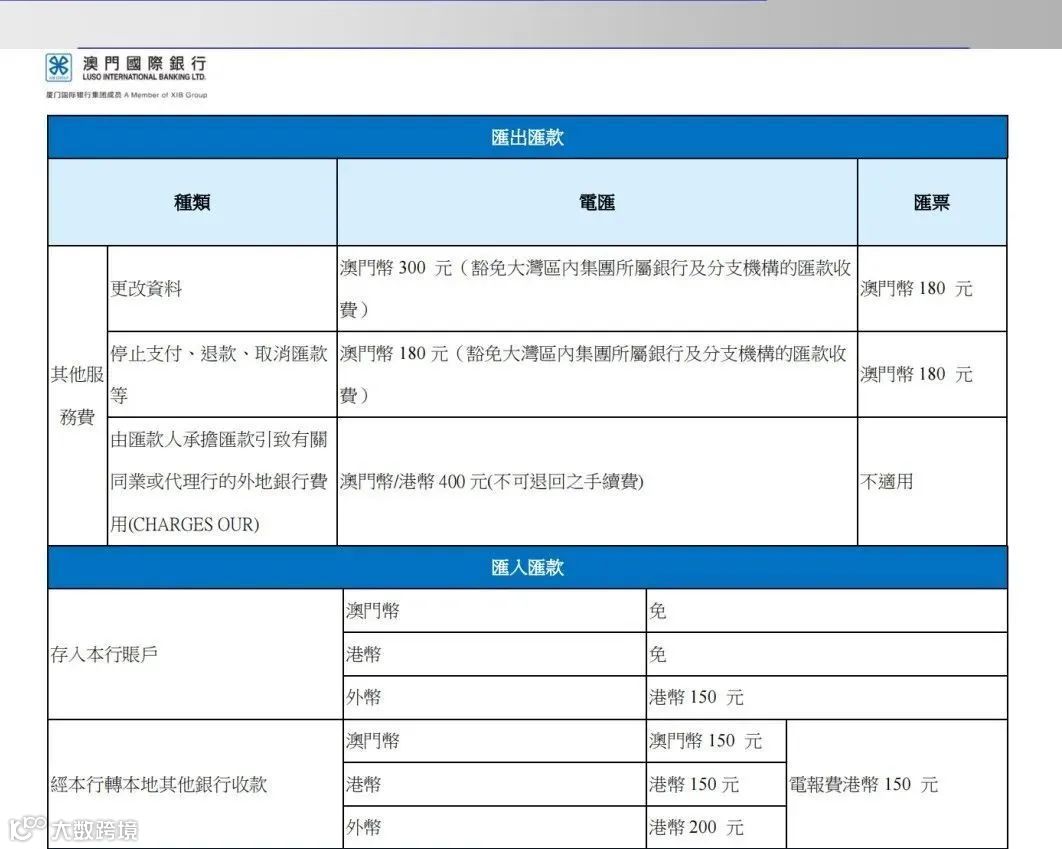Click the 匯票 column header
Image resolution: width=1062 pixels, height=849 pixels.
(932, 202)
